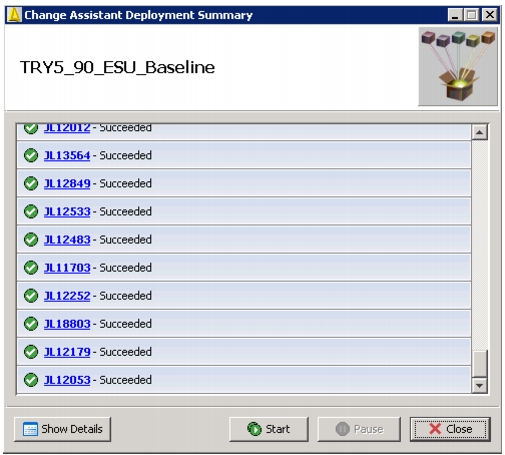Click the scrollbar up arrow
This screenshot has width=505, height=455.
(480, 132)
